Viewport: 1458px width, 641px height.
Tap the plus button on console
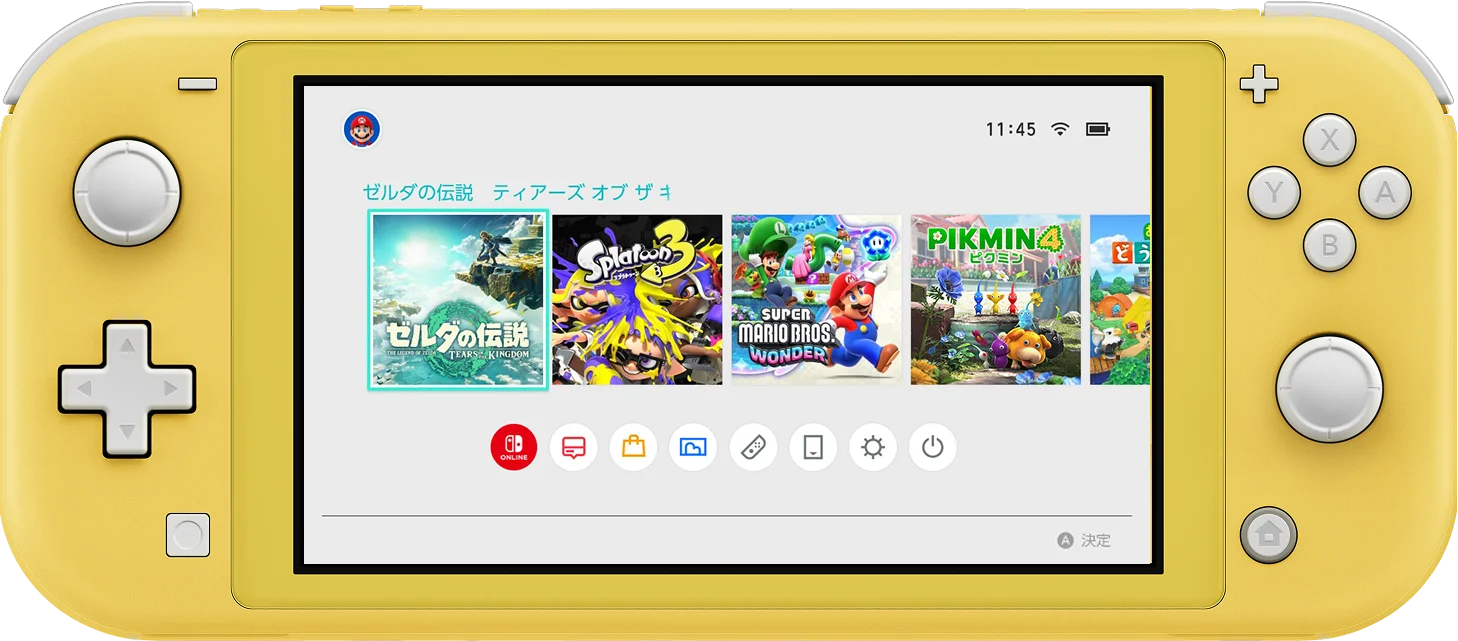1259,84
